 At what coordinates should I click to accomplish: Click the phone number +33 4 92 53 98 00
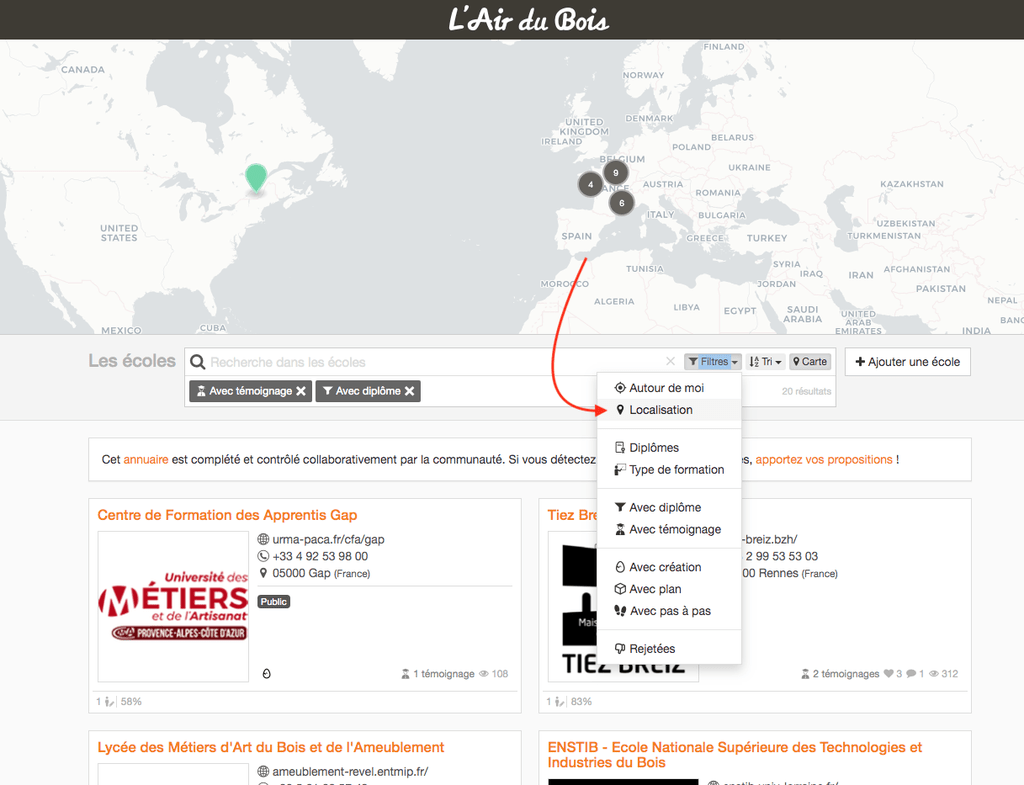(x=320, y=556)
